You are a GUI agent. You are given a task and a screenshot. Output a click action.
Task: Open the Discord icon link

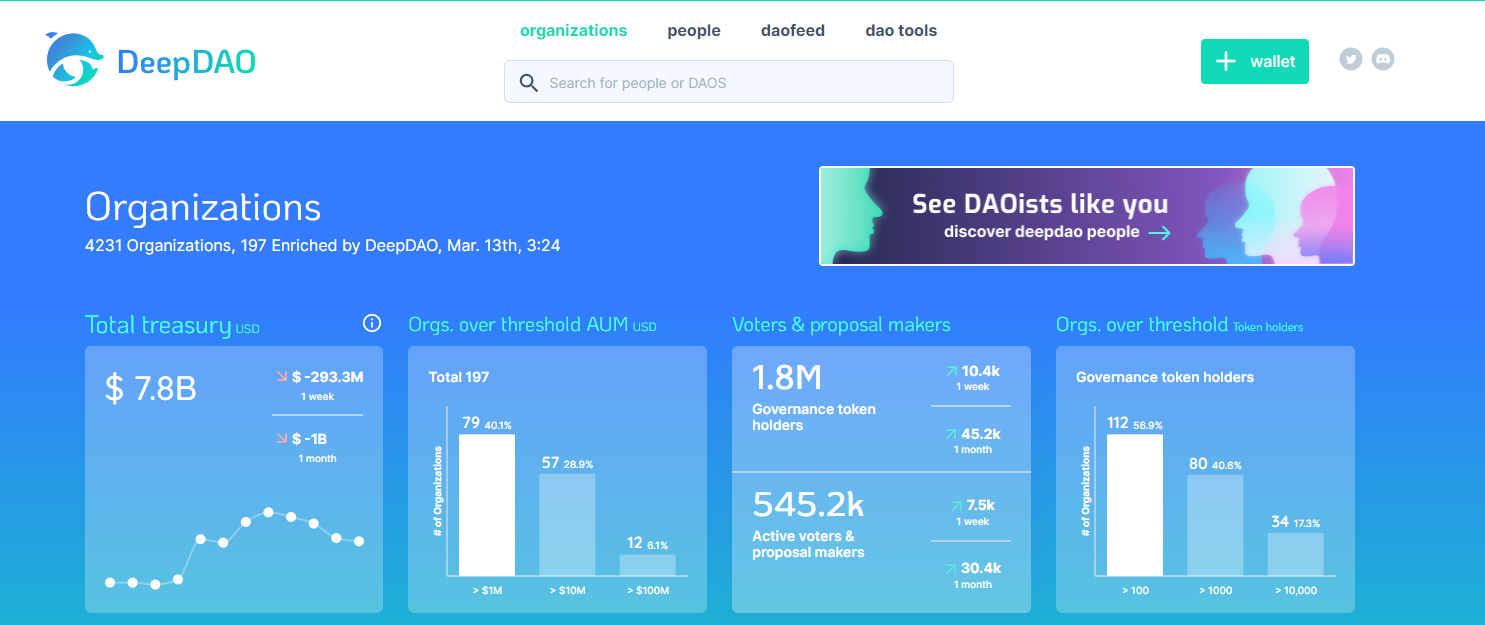1382,59
